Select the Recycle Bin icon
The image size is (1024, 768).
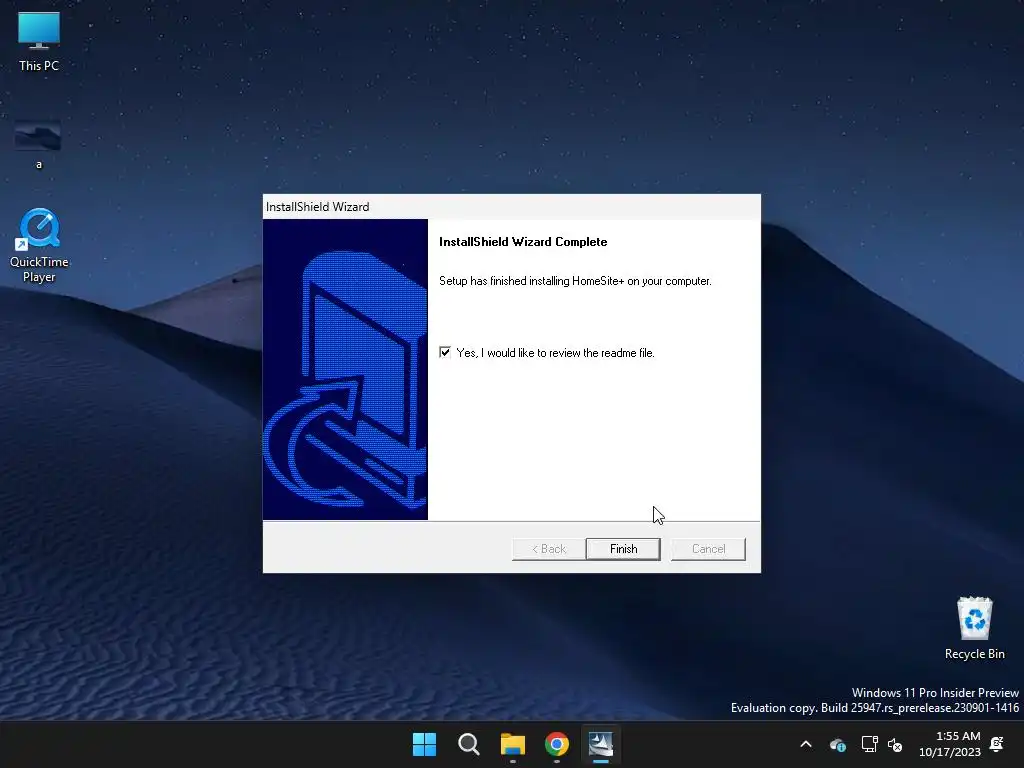tap(974, 628)
